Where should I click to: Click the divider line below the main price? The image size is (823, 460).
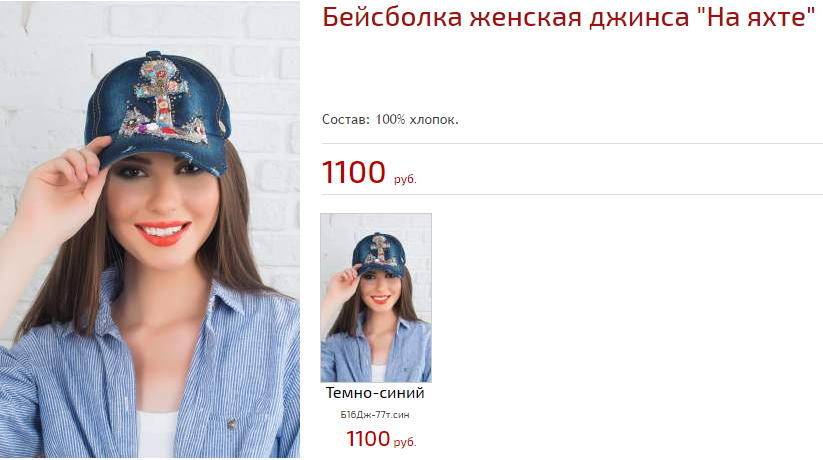point(572,194)
